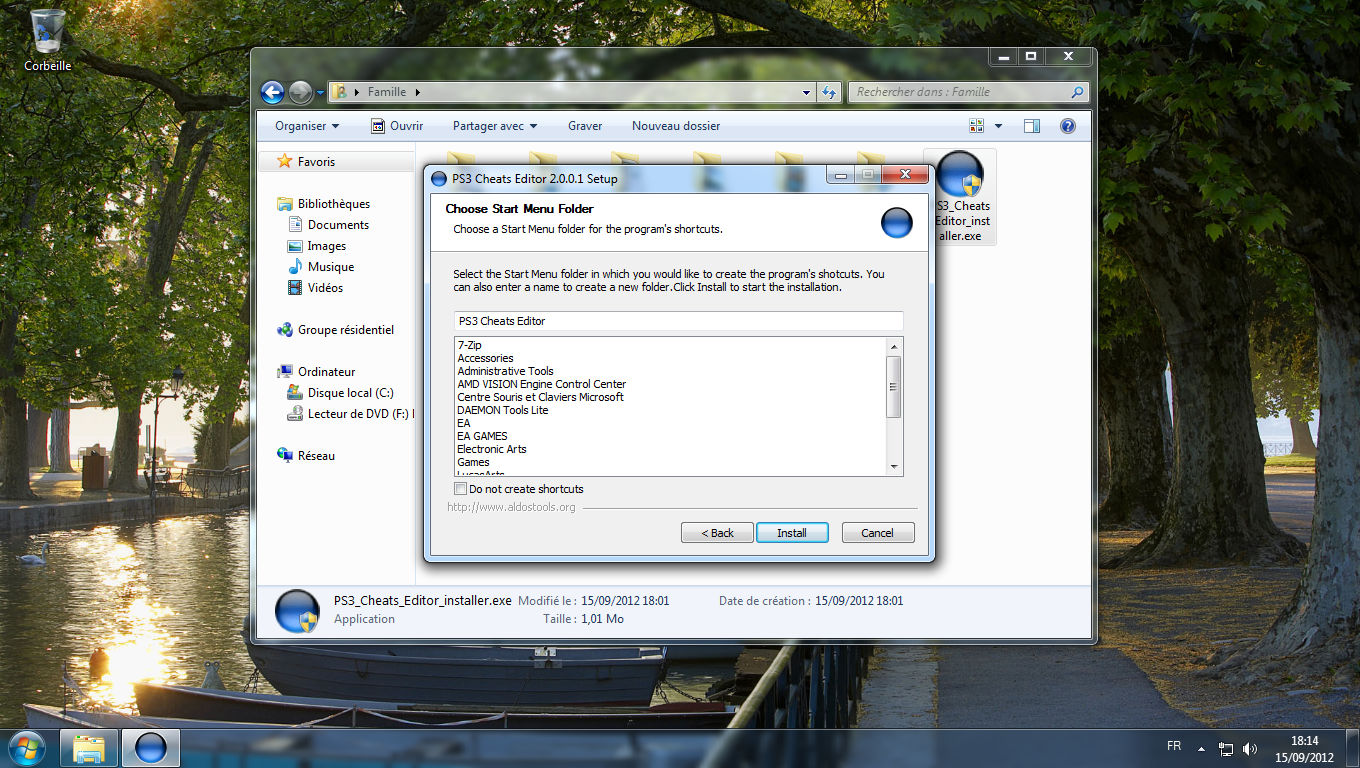
Task: Select Electronic Arts in the list
Action: pyautogui.click(x=491, y=449)
